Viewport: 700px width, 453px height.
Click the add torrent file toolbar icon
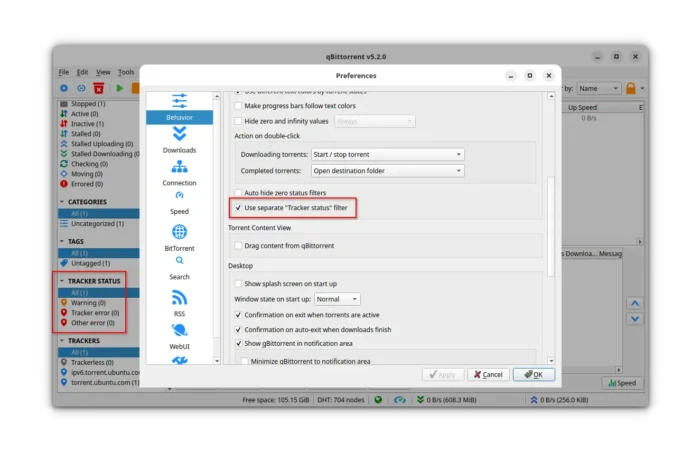tap(64, 88)
